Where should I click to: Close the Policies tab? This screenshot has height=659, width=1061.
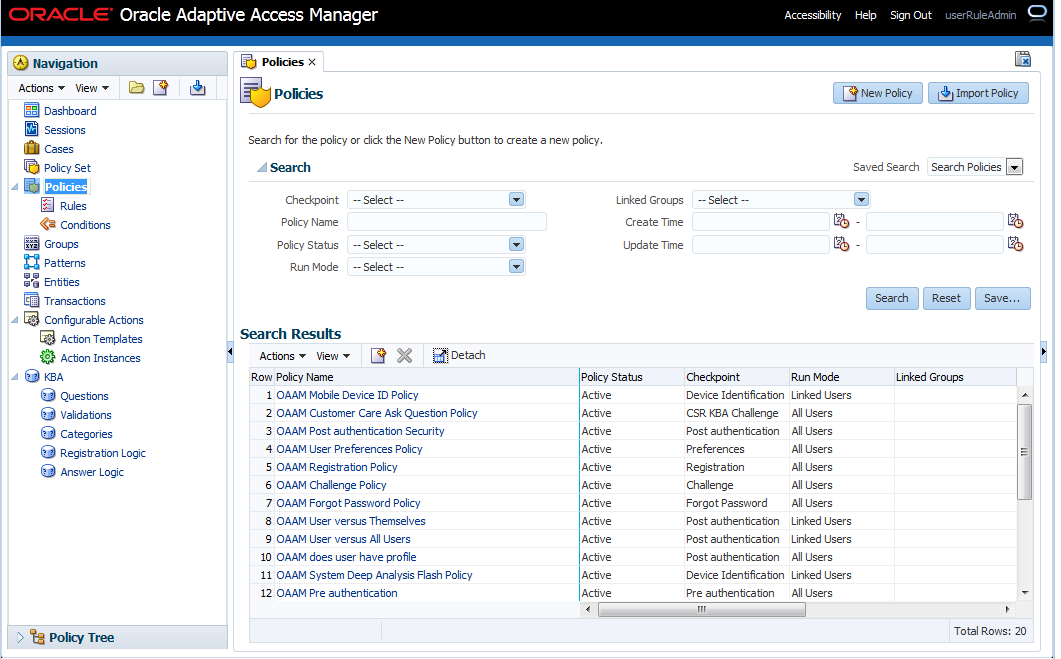(x=312, y=62)
